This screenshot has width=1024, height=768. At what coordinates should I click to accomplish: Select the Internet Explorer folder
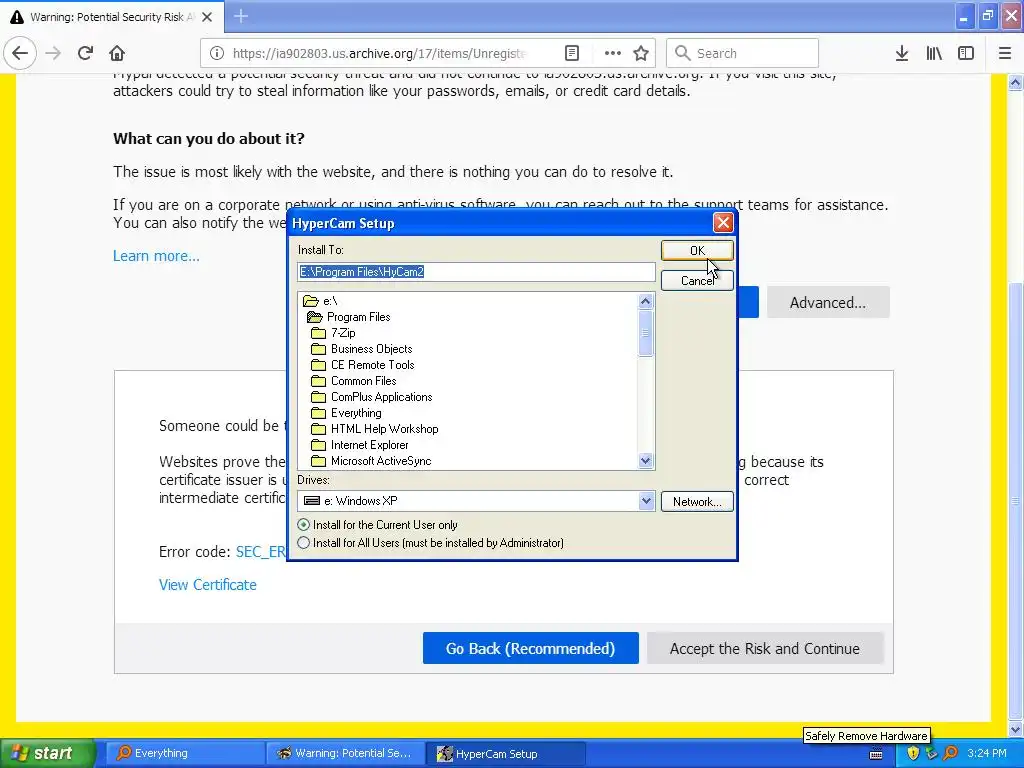[360, 445]
